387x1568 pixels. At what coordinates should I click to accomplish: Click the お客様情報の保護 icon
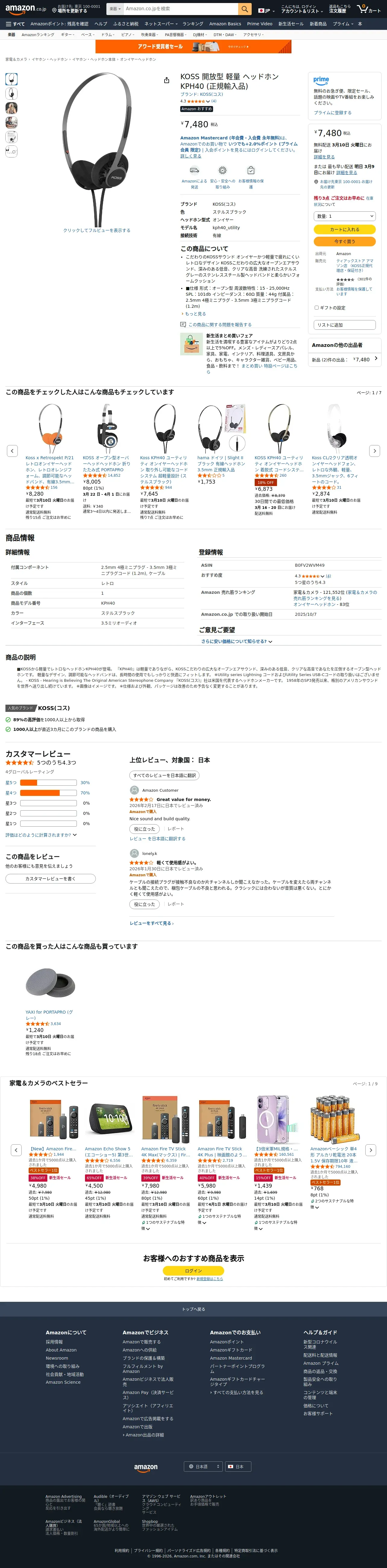click(x=250, y=170)
